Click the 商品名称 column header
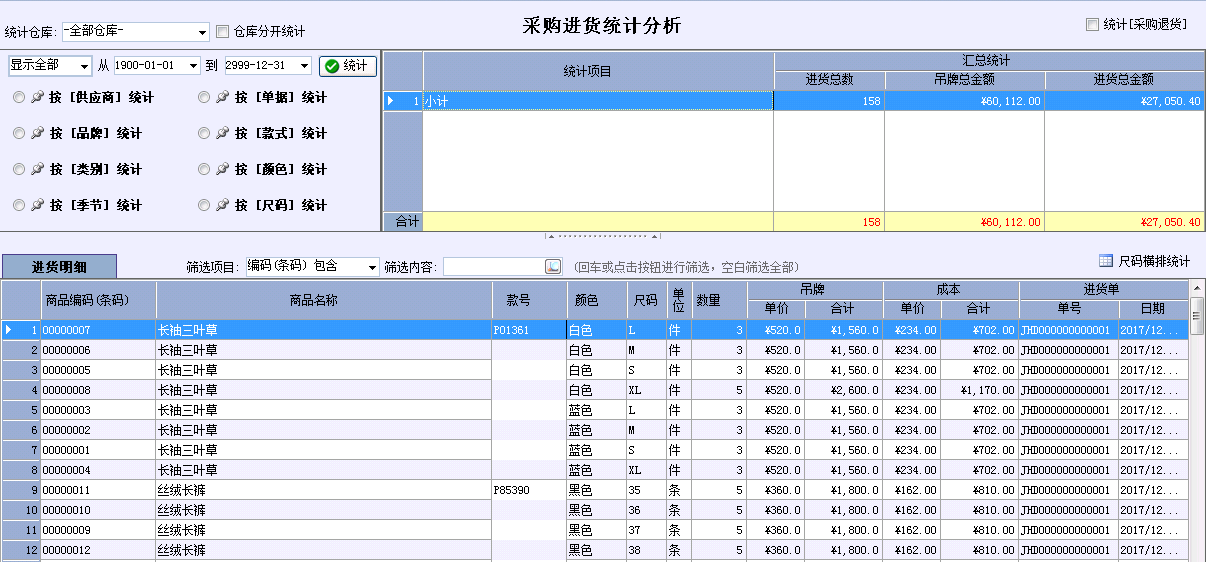This screenshot has width=1206, height=562. pos(324,300)
